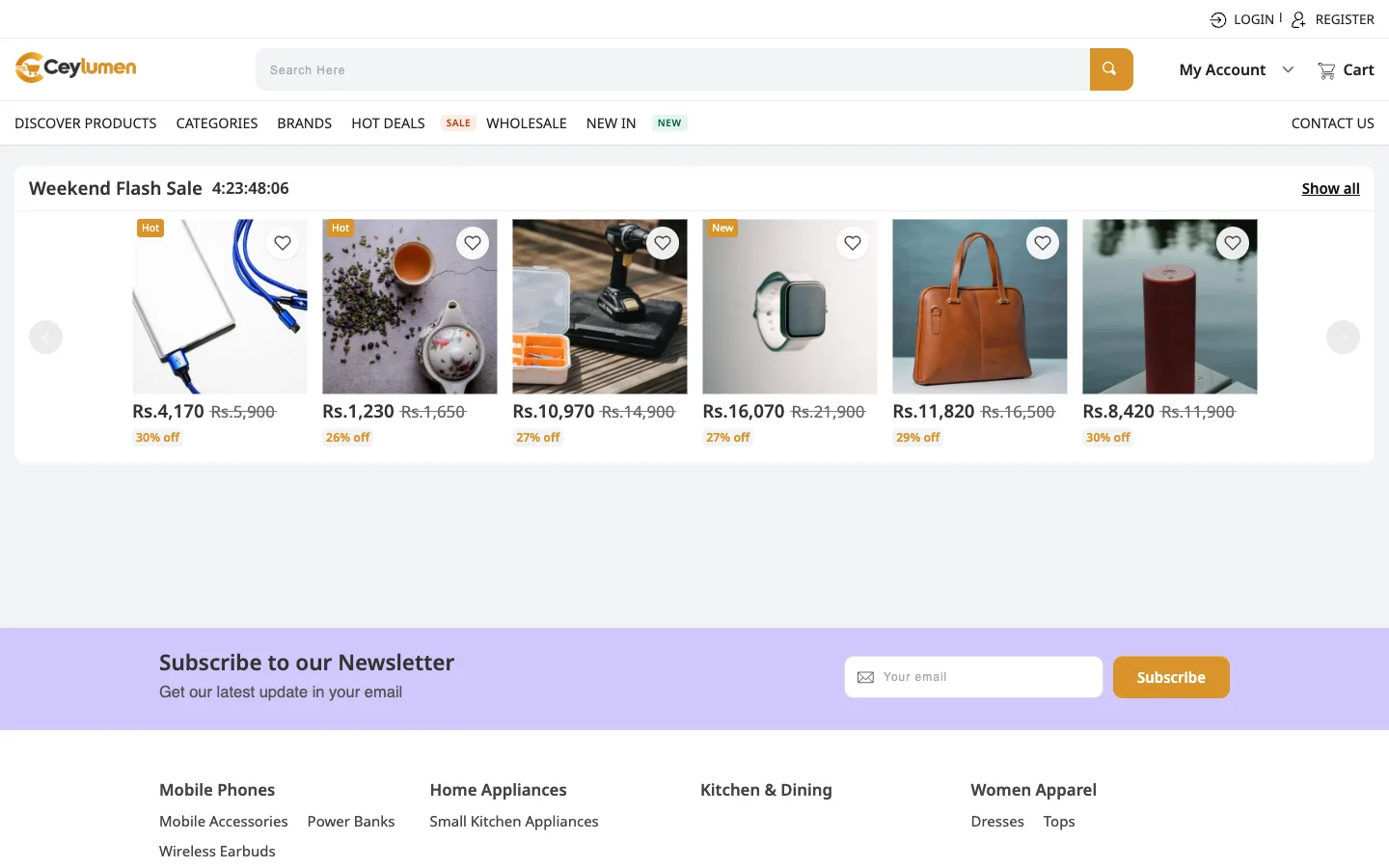Viewport: 1389px width, 868px height.
Task: Open Dresses footer link
Action: (997, 822)
